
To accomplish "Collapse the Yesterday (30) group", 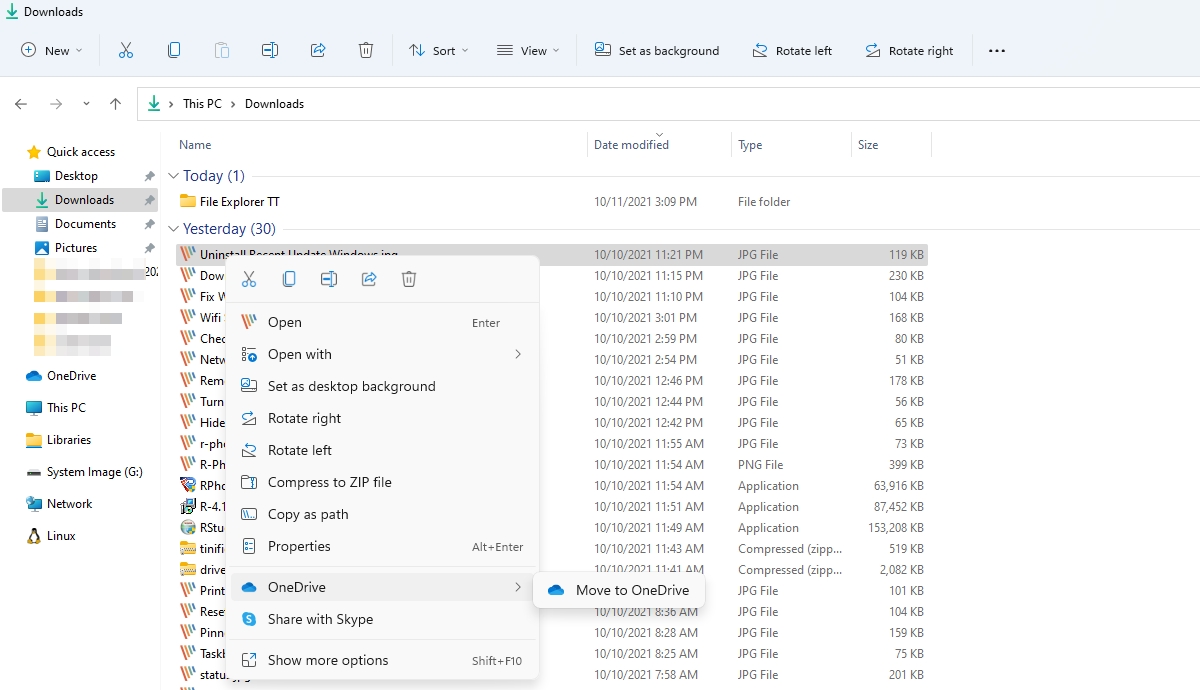I will (x=173, y=229).
